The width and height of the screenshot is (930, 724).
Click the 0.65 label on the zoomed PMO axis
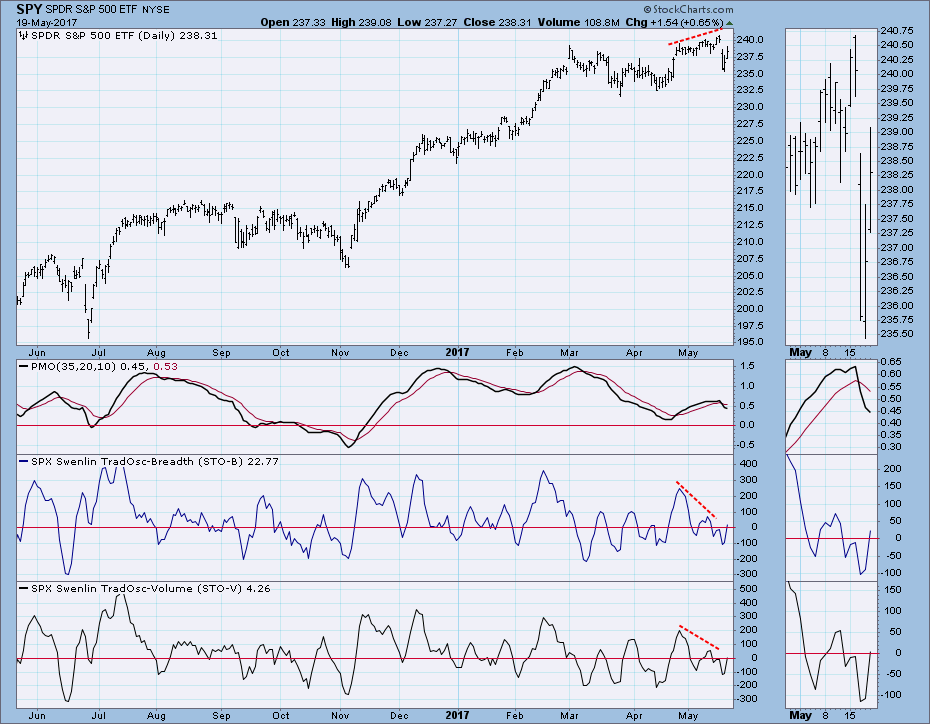tap(891, 362)
